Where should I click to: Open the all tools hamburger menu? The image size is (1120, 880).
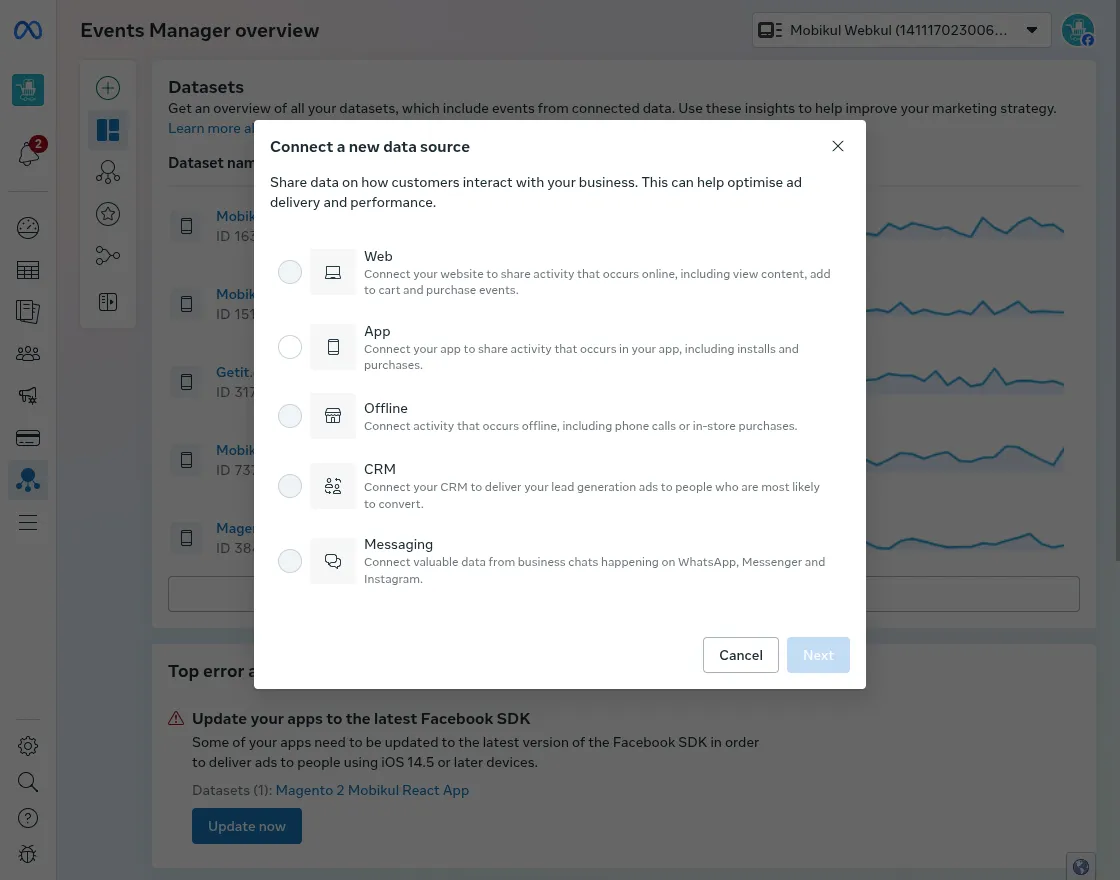pos(28,522)
